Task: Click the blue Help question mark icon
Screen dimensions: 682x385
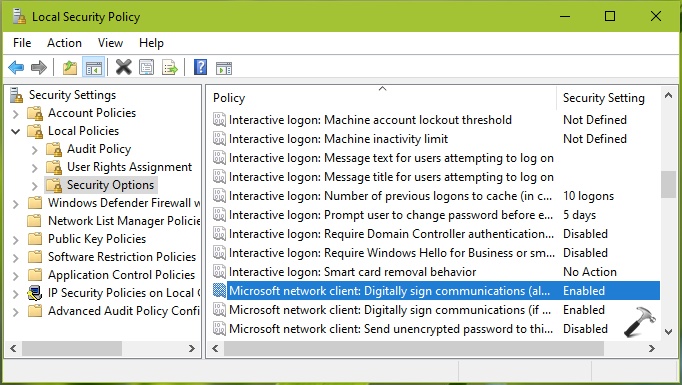Action: [x=200, y=67]
